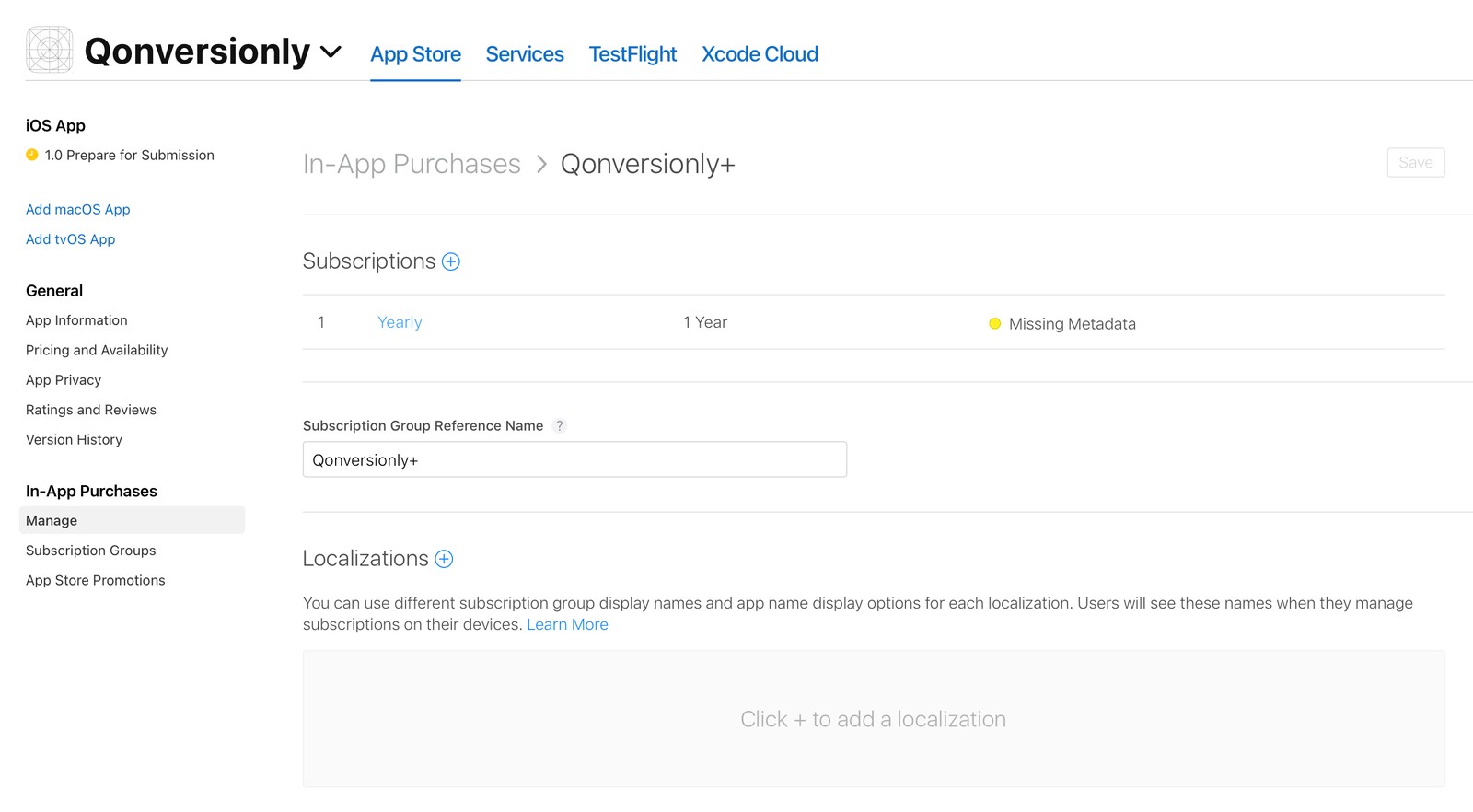
Task: Click the Save button
Action: pos(1416,162)
